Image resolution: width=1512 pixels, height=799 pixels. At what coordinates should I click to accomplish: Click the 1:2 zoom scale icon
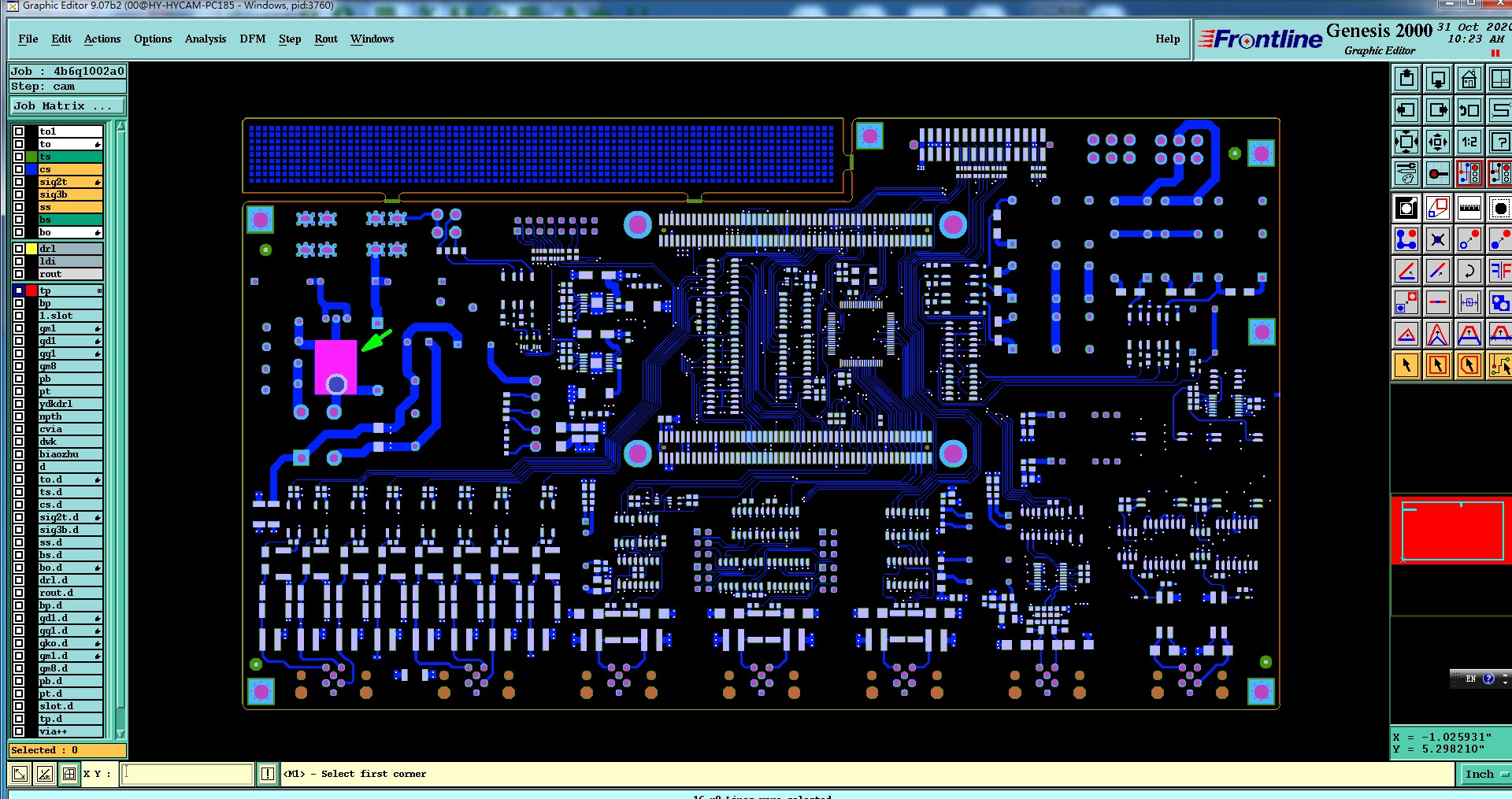point(1469,142)
